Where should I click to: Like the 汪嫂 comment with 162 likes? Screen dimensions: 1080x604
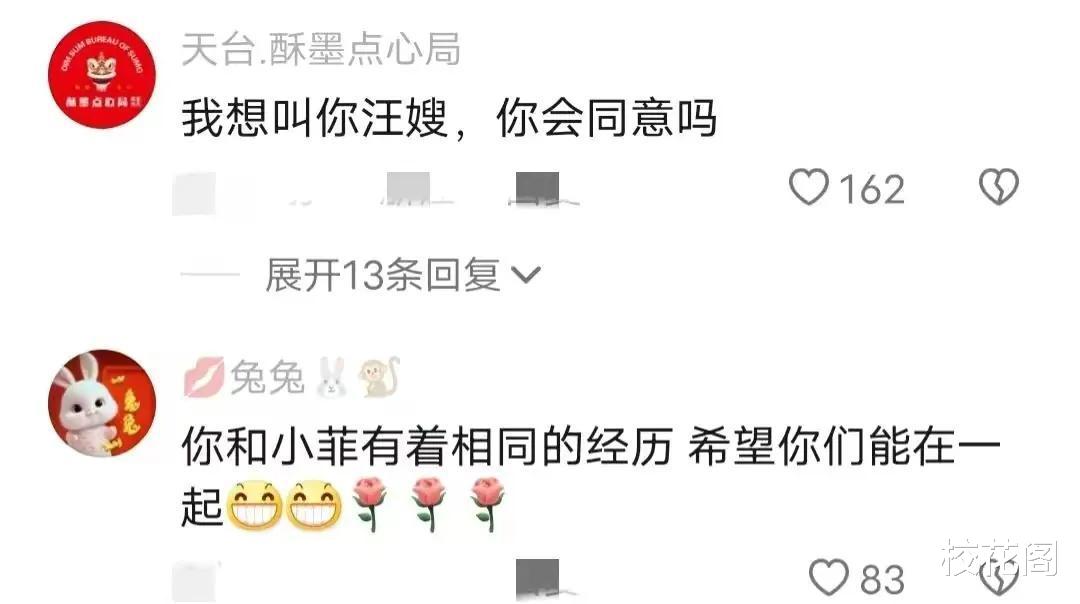809,187
